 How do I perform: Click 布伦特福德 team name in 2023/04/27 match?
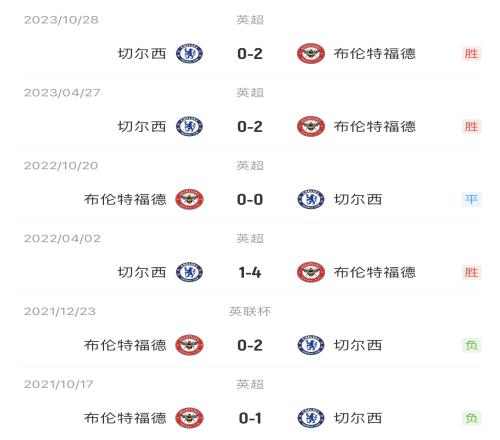tap(375, 127)
